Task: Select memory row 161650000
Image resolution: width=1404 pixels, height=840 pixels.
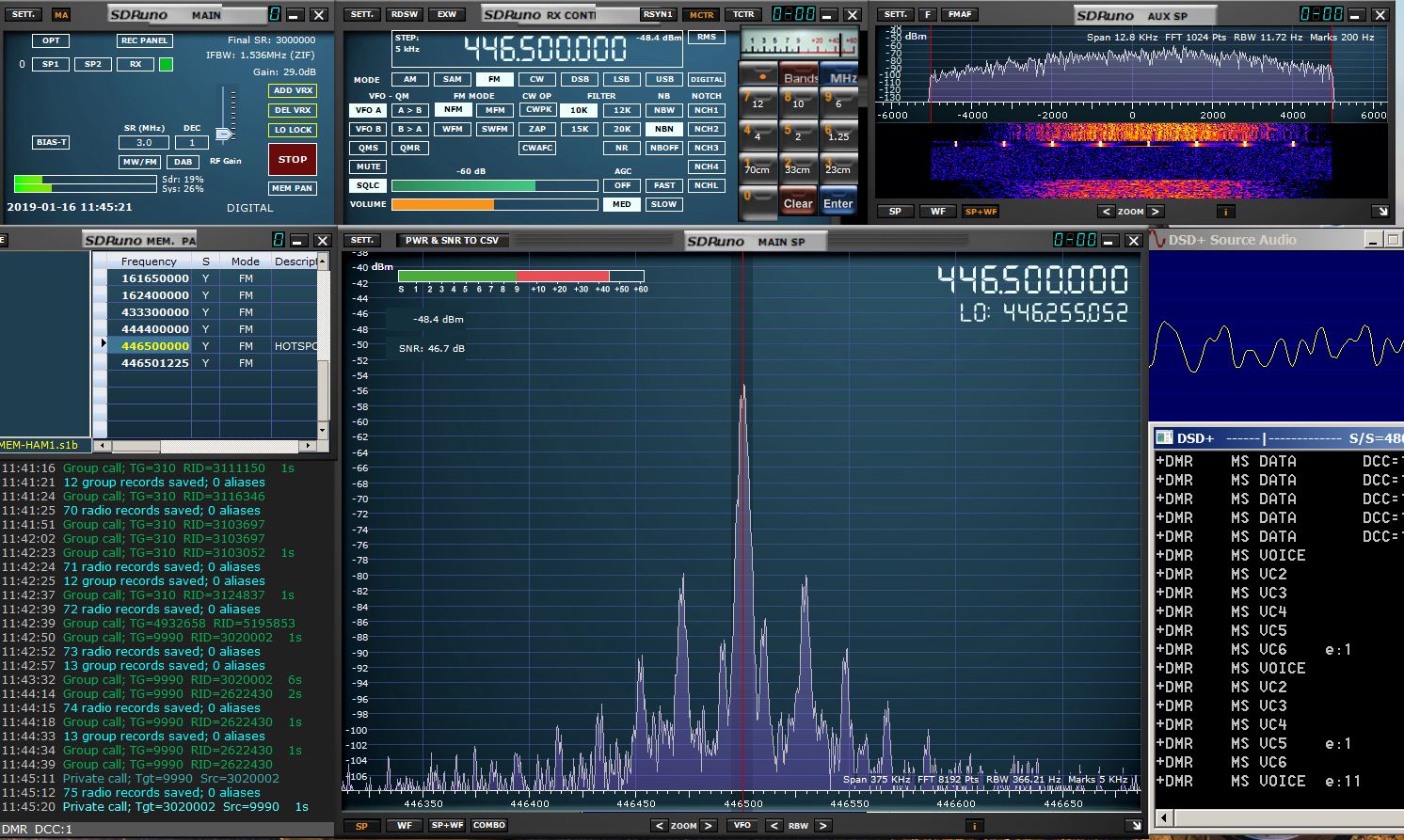Action: click(x=214, y=277)
